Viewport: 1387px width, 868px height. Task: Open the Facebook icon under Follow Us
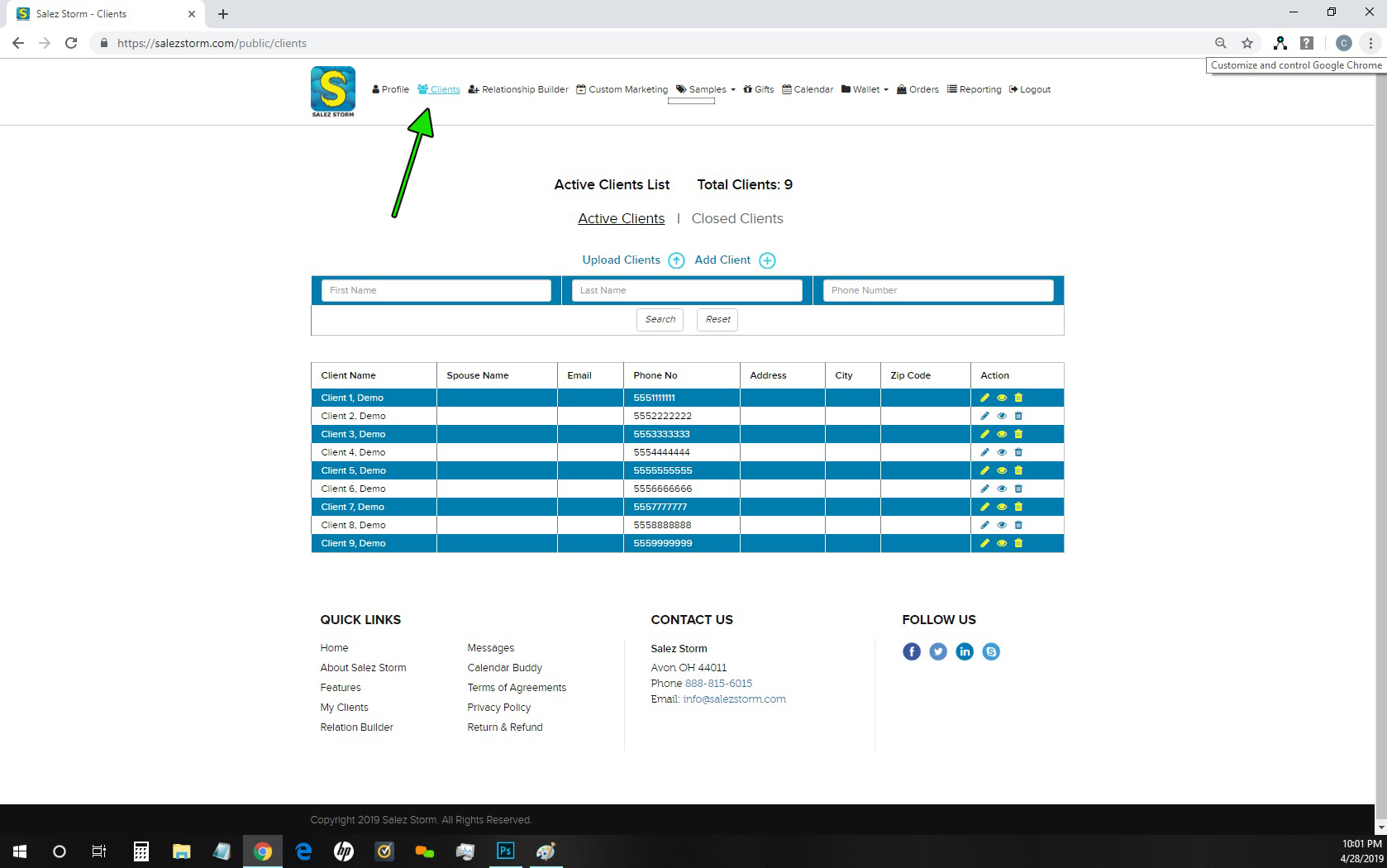pyautogui.click(x=911, y=651)
